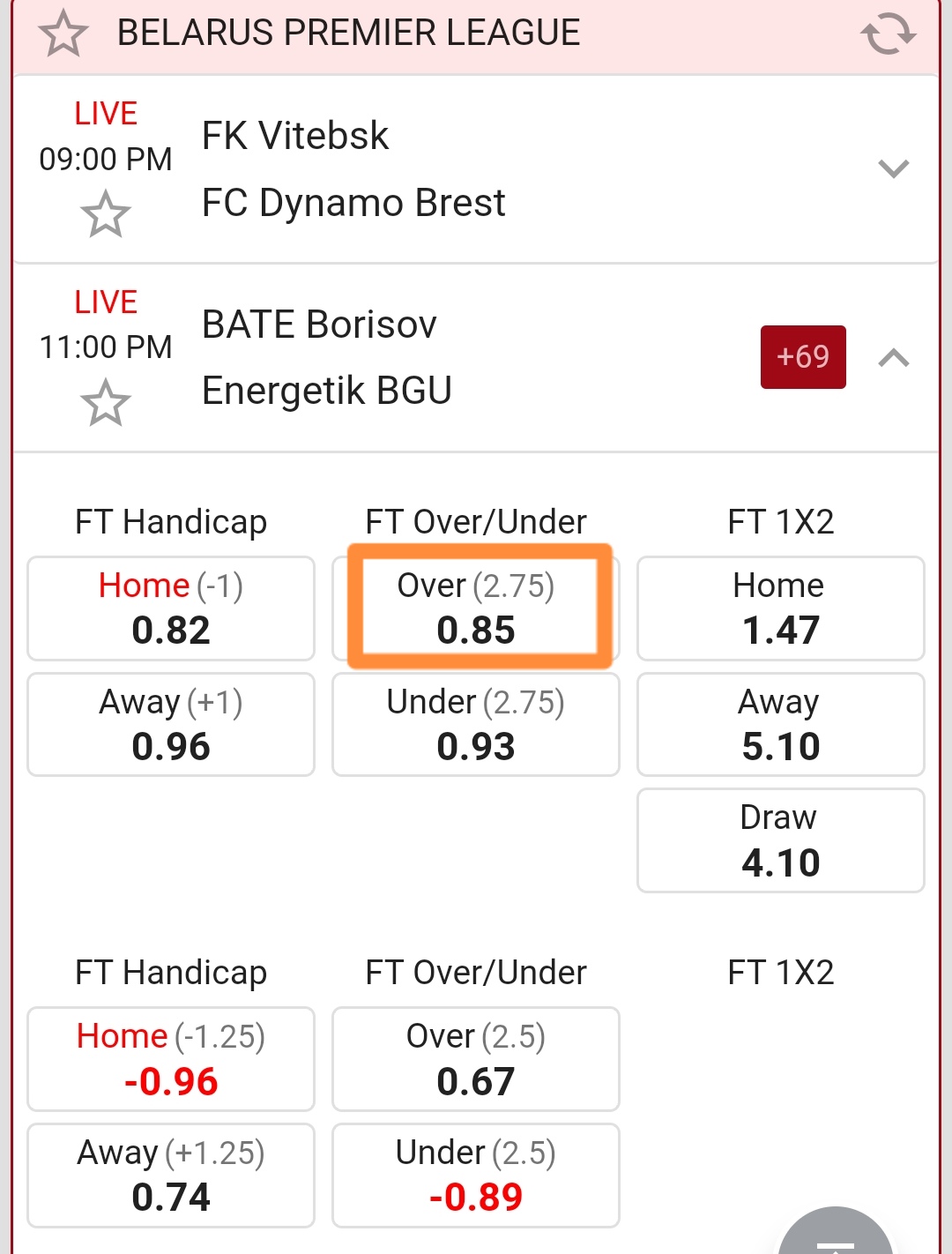The image size is (952, 1254).
Task: Click the refresh odds icon
Action: (888, 34)
